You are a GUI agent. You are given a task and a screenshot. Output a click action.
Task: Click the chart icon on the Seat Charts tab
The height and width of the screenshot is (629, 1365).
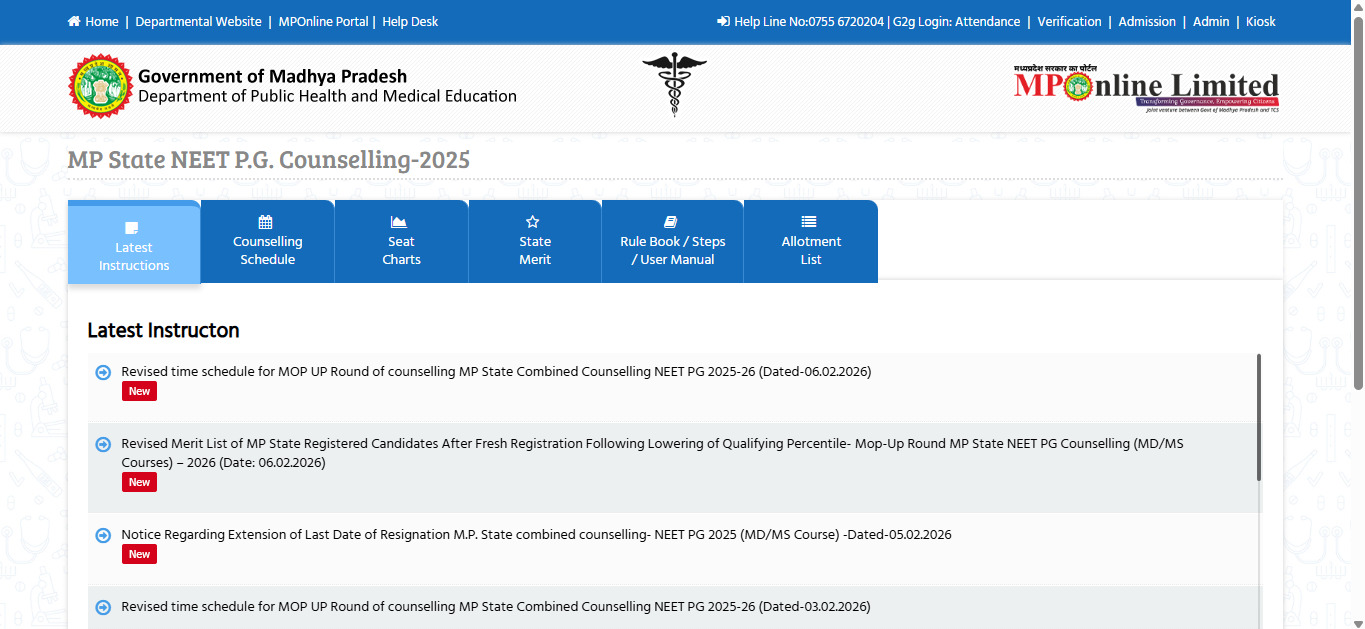pyautogui.click(x=400, y=222)
